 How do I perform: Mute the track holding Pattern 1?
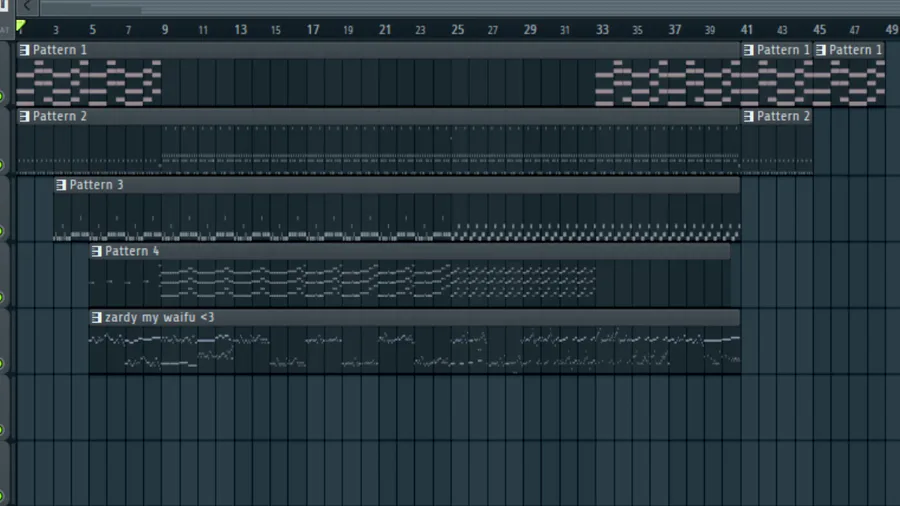[x=2, y=96]
